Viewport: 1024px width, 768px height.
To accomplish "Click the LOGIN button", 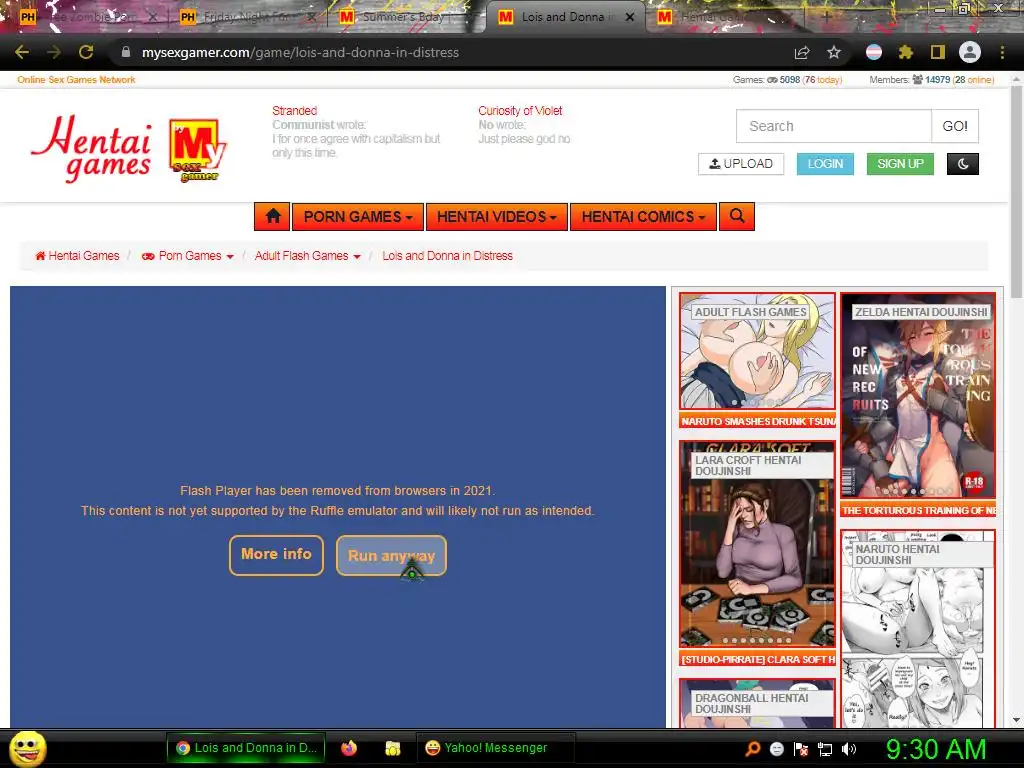I will [825, 164].
